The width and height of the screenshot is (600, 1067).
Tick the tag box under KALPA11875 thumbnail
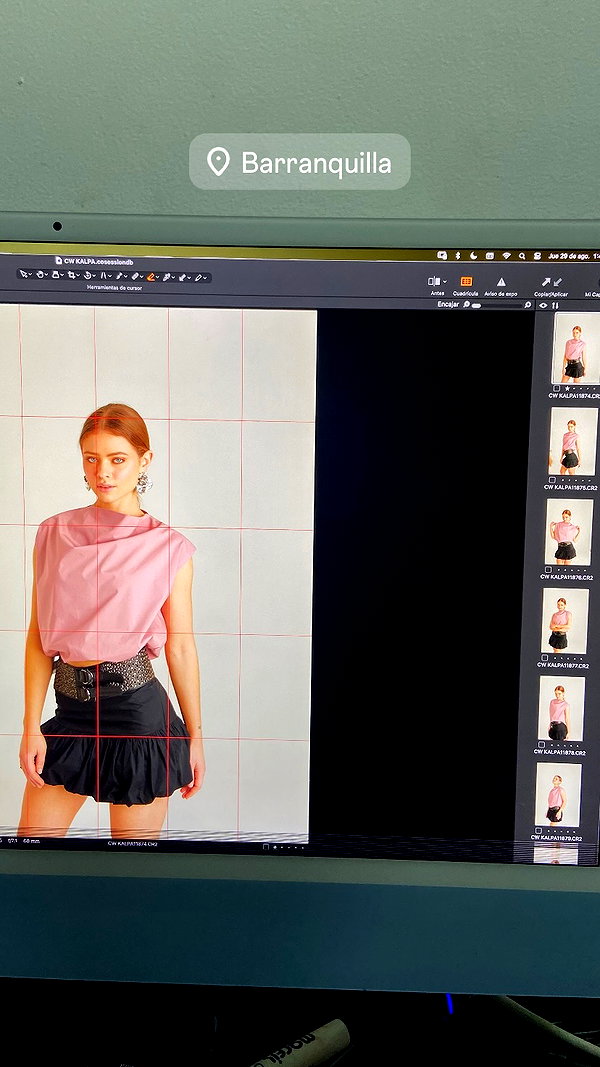click(552, 479)
